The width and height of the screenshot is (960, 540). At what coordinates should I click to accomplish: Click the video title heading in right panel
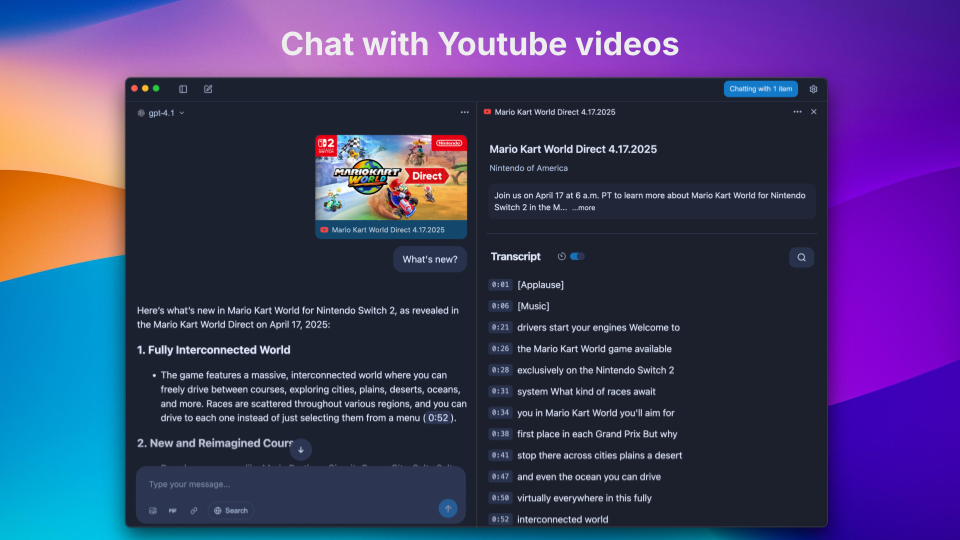coord(573,149)
